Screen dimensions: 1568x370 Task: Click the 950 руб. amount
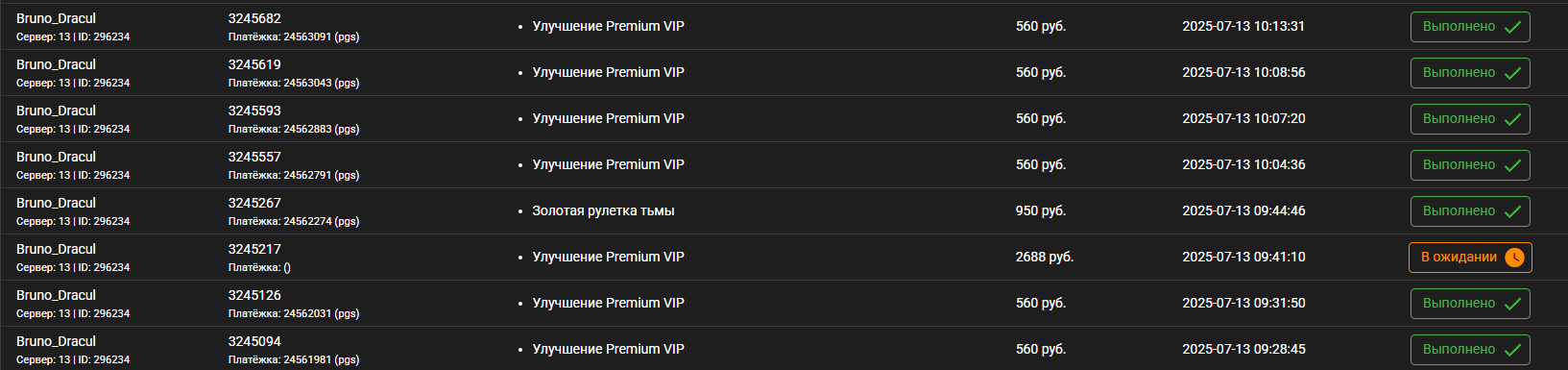[x=1041, y=210]
